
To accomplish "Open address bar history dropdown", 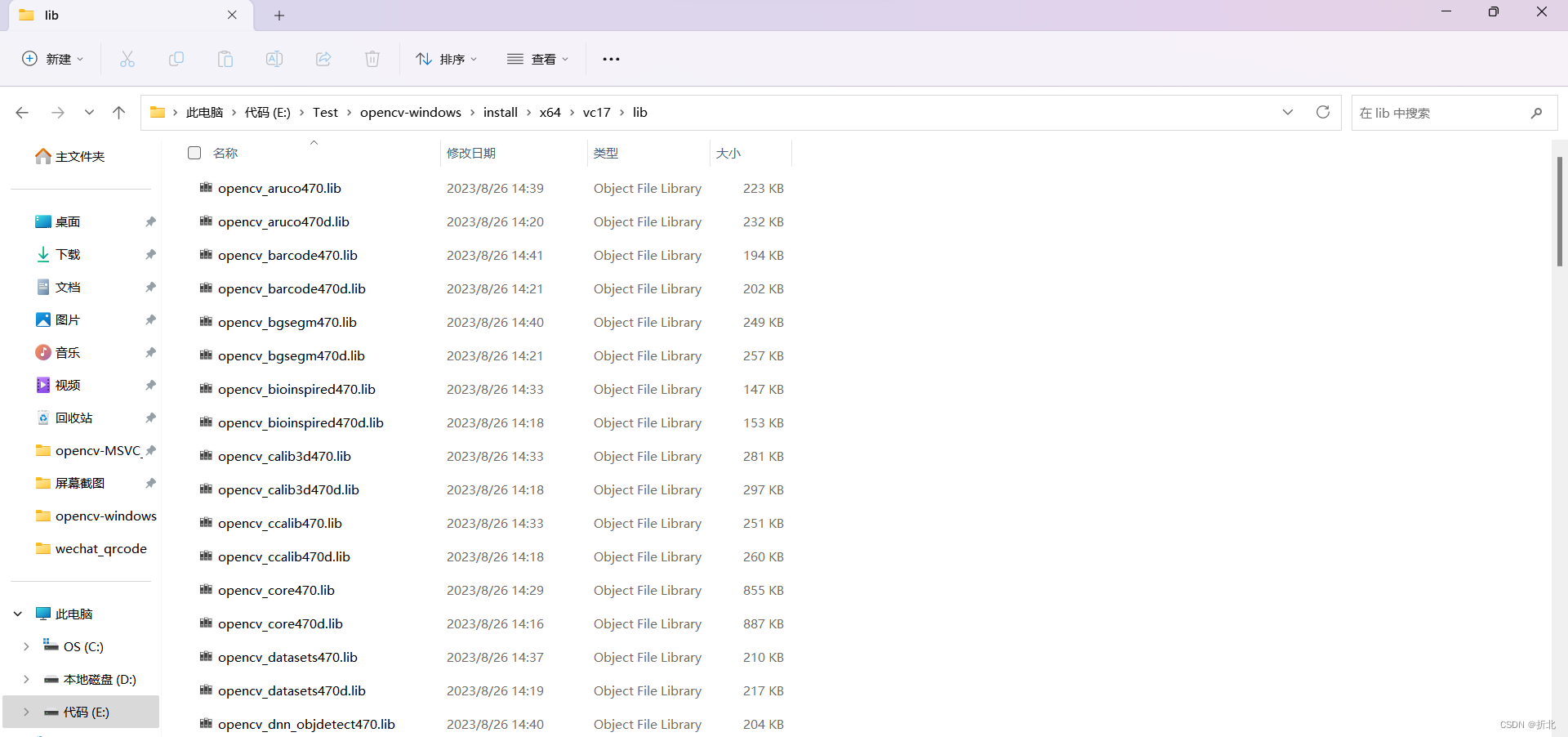I will click(x=1288, y=112).
